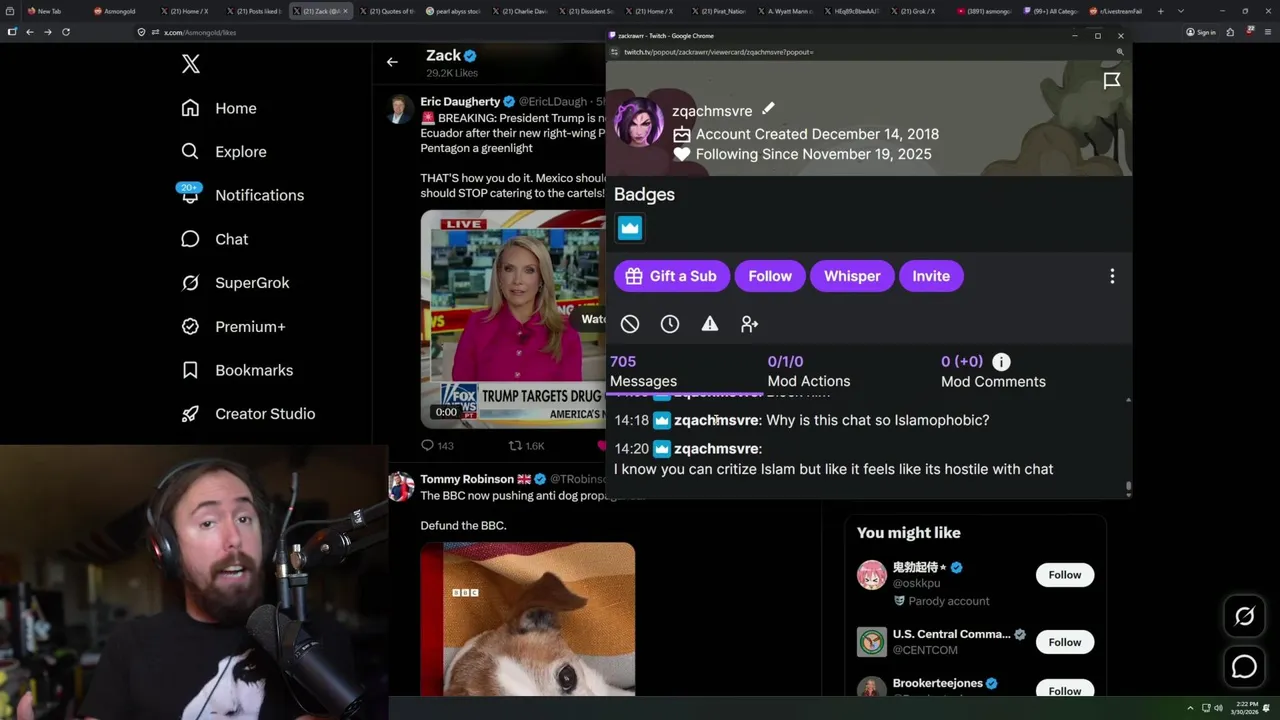Open Creator Studio in the X sidebar
This screenshot has height=720, width=1280.
[x=248, y=413]
